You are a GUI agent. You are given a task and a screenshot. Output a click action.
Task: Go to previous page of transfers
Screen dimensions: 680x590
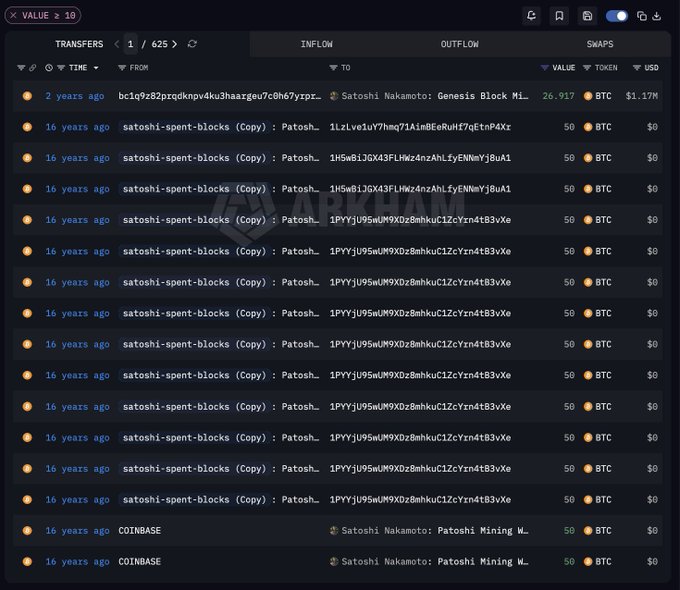pyautogui.click(x=117, y=44)
